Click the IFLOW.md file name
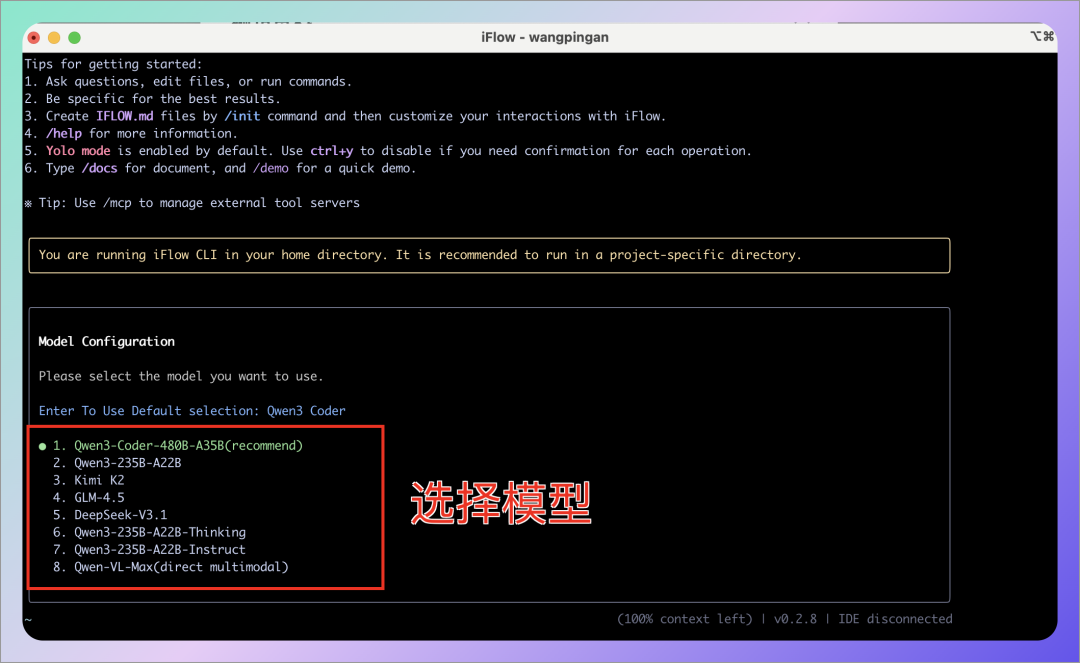The width and height of the screenshot is (1080, 663). 125,116
